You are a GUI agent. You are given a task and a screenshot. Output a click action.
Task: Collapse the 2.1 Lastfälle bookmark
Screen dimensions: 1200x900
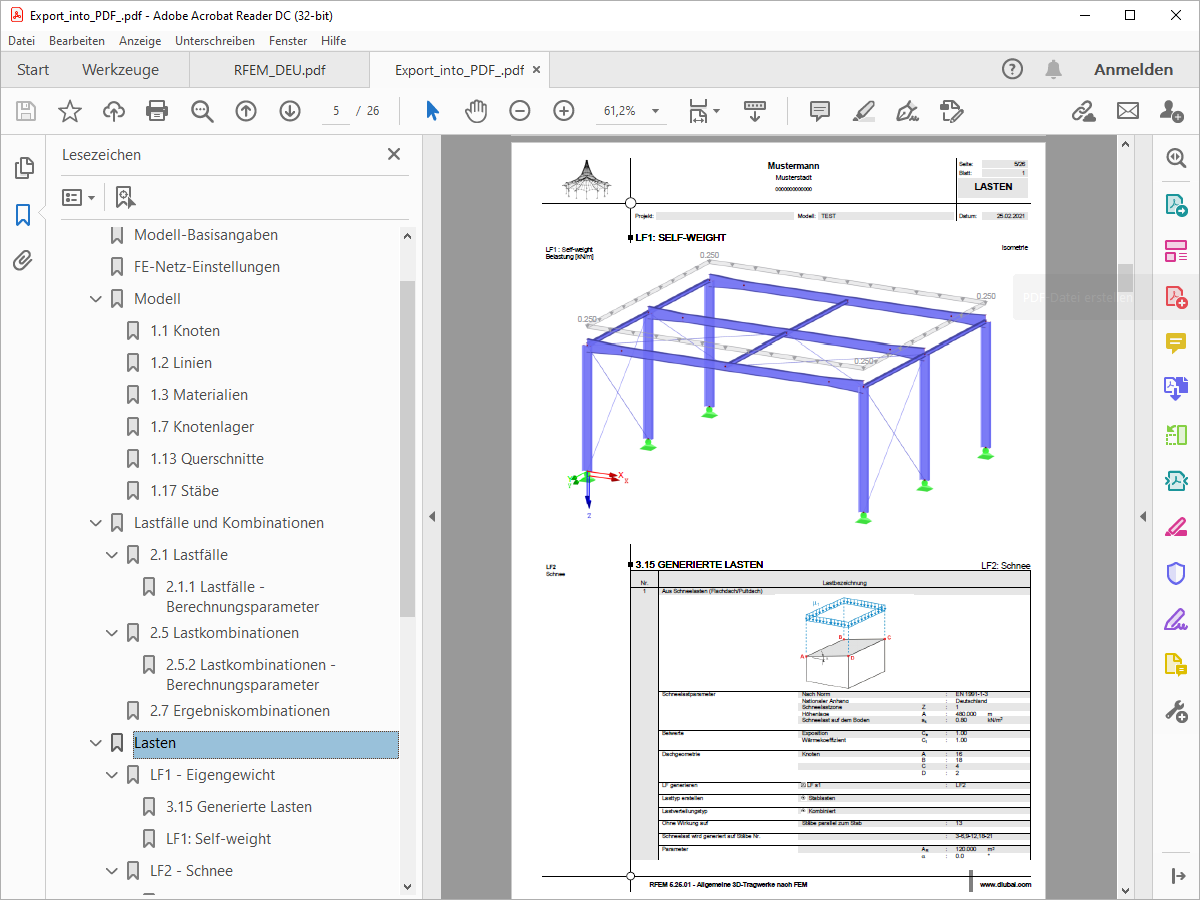112,555
